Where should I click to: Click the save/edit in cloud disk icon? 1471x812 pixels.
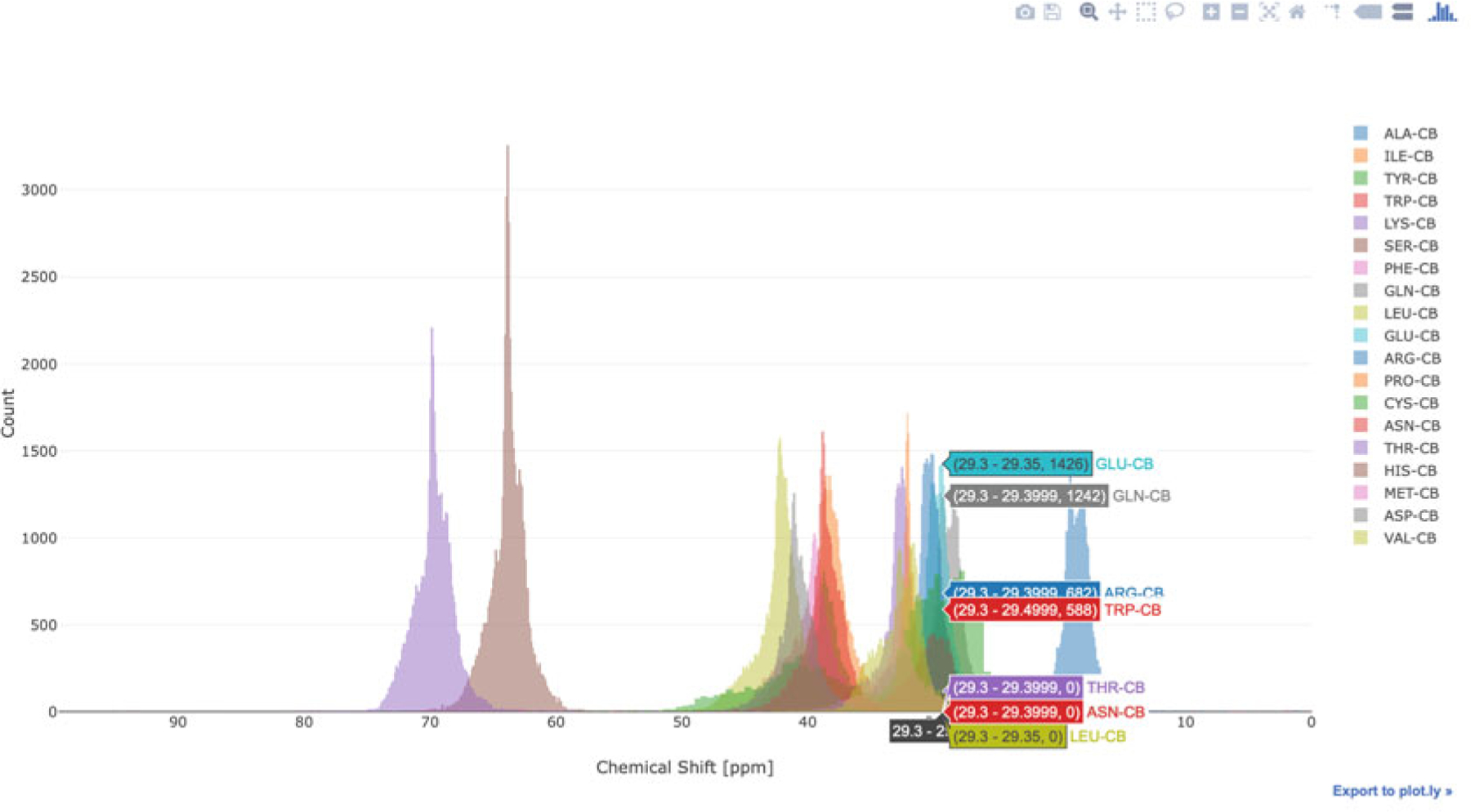coord(1053,12)
